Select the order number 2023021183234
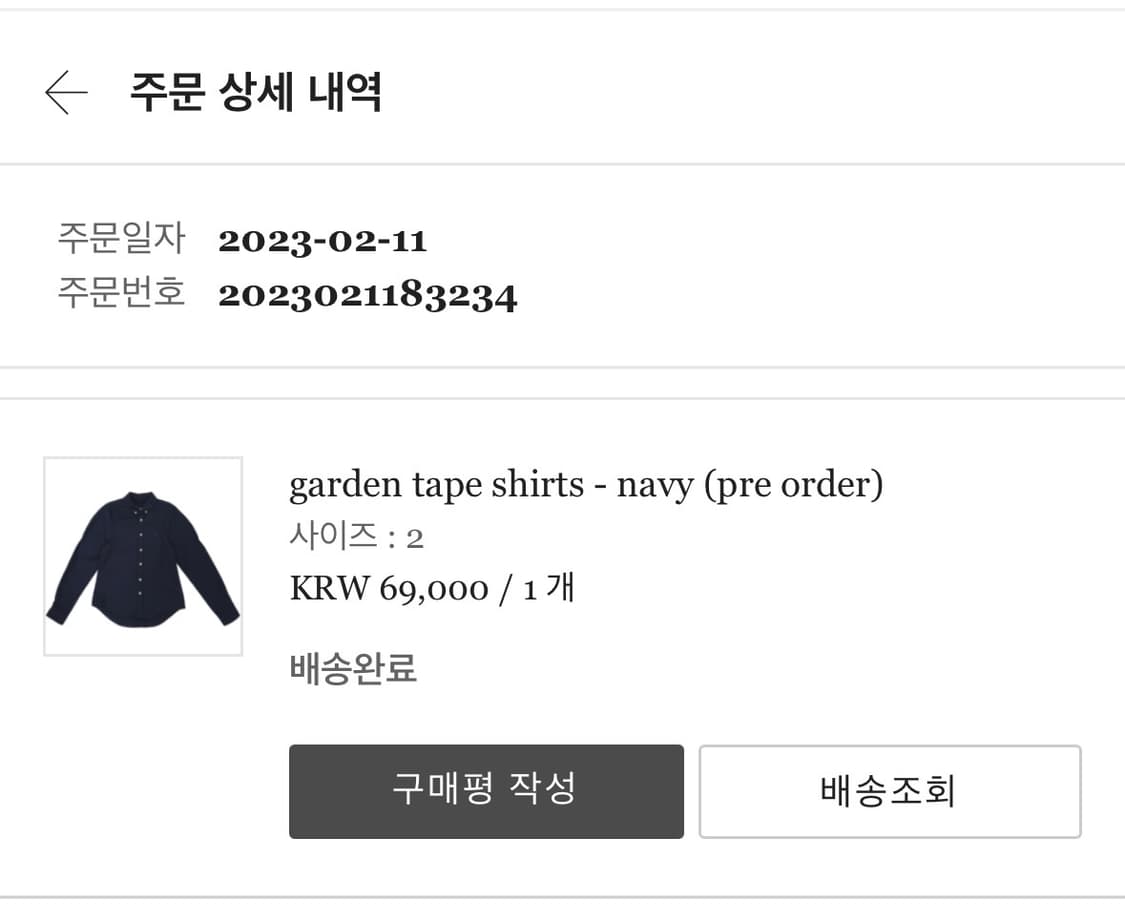The image size is (1125, 906). coord(367,295)
